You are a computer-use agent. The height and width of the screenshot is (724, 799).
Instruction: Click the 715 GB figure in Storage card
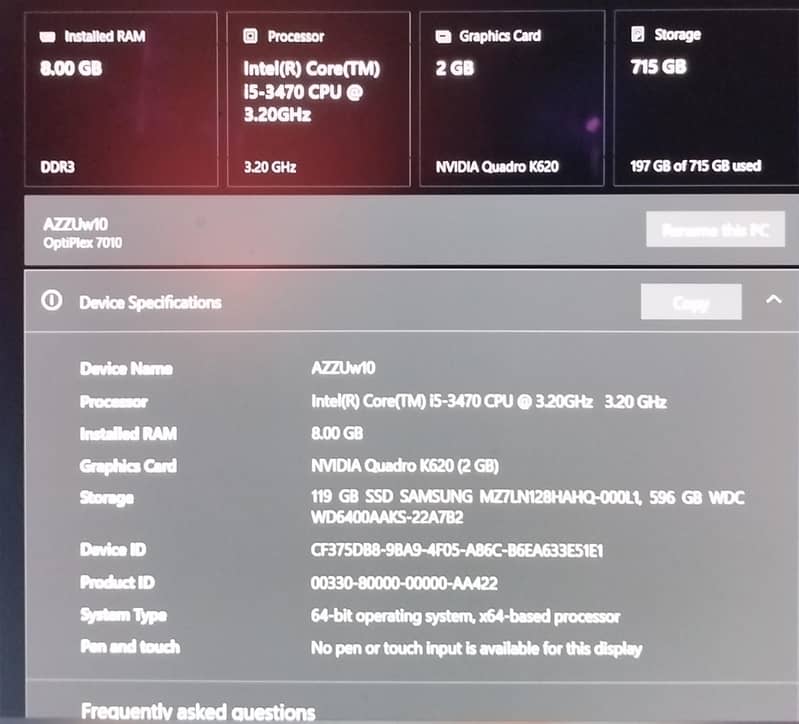(x=659, y=67)
